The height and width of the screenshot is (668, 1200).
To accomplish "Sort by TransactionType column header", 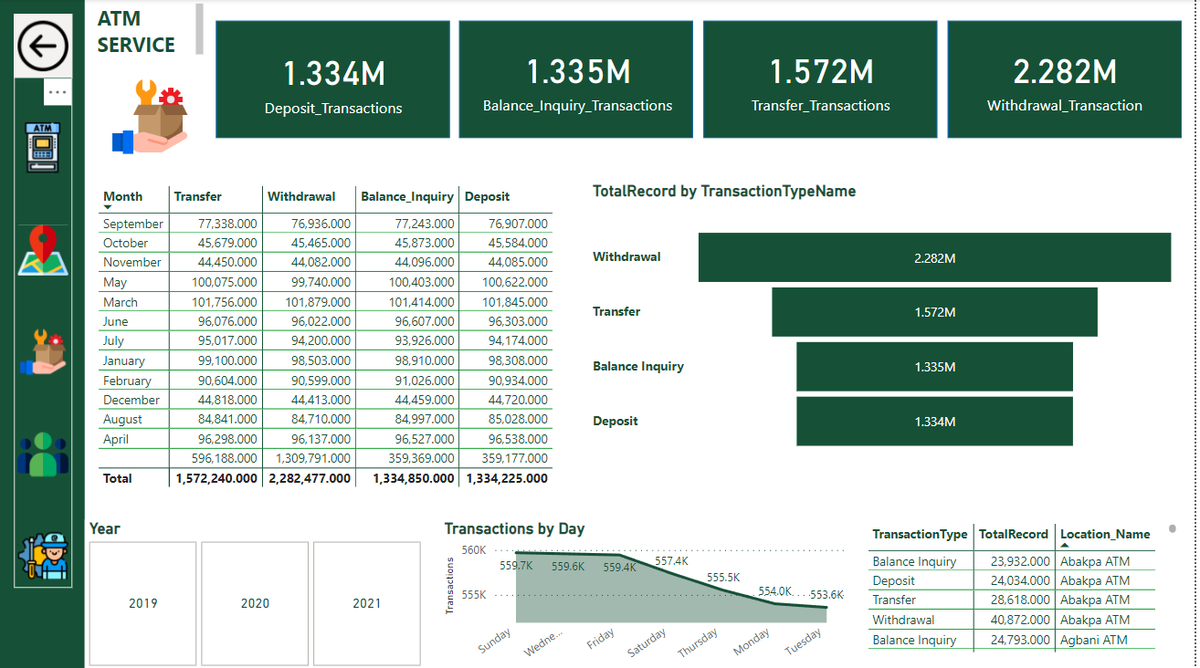I will click(920, 534).
